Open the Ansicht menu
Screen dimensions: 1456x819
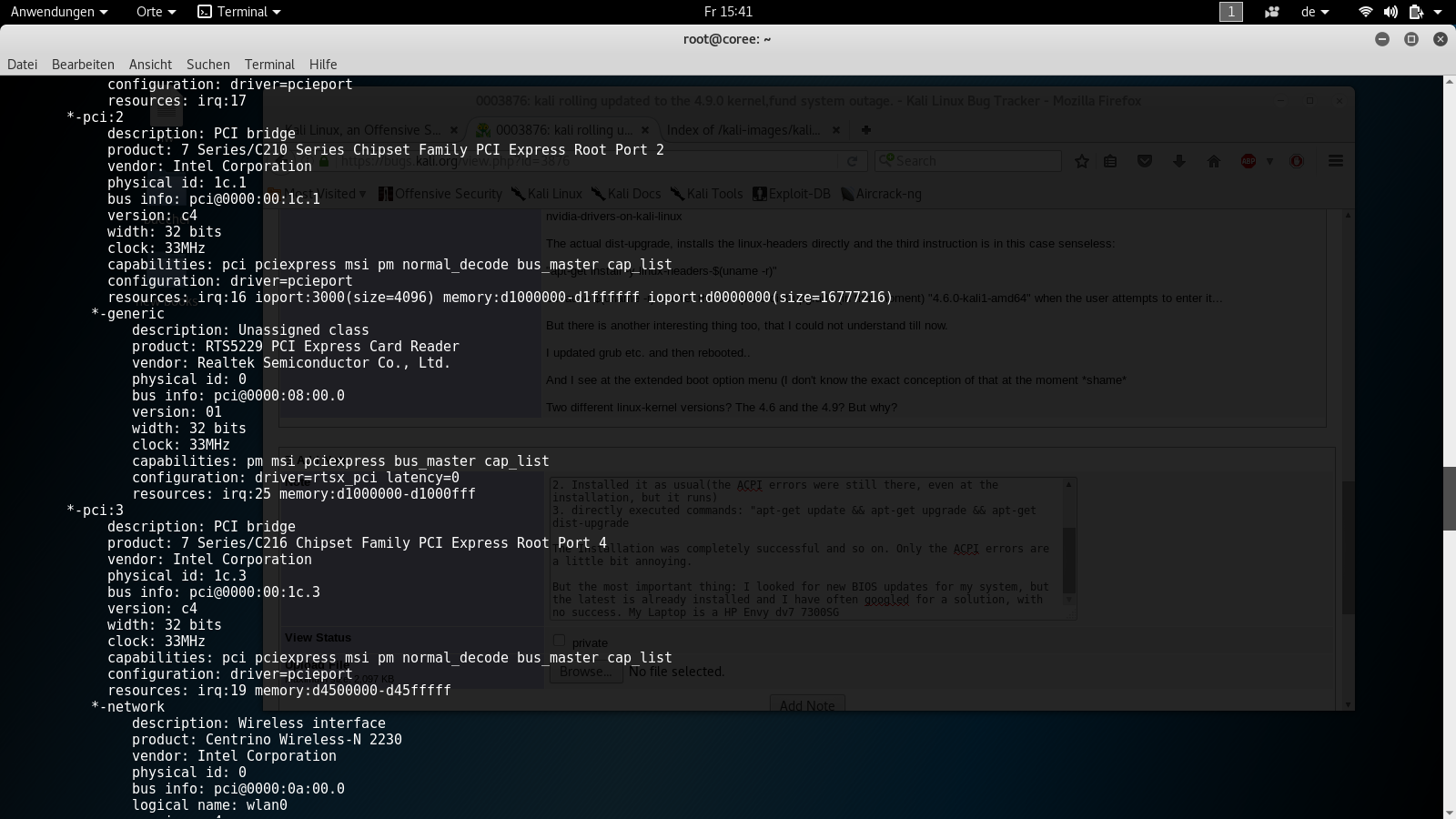tap(150, 65)
